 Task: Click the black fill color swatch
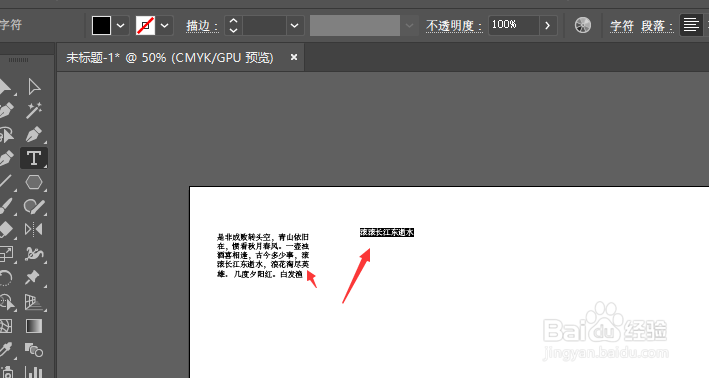point(101,25)
